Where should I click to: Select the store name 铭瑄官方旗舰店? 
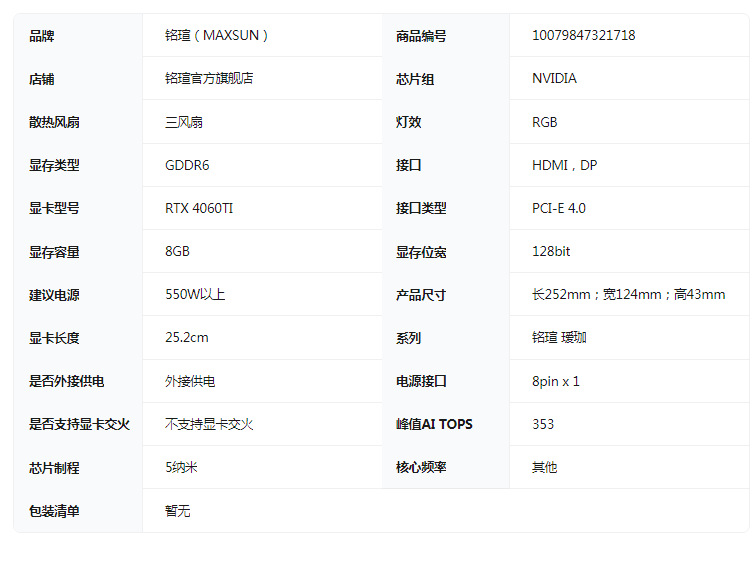(x=209, y=78)
